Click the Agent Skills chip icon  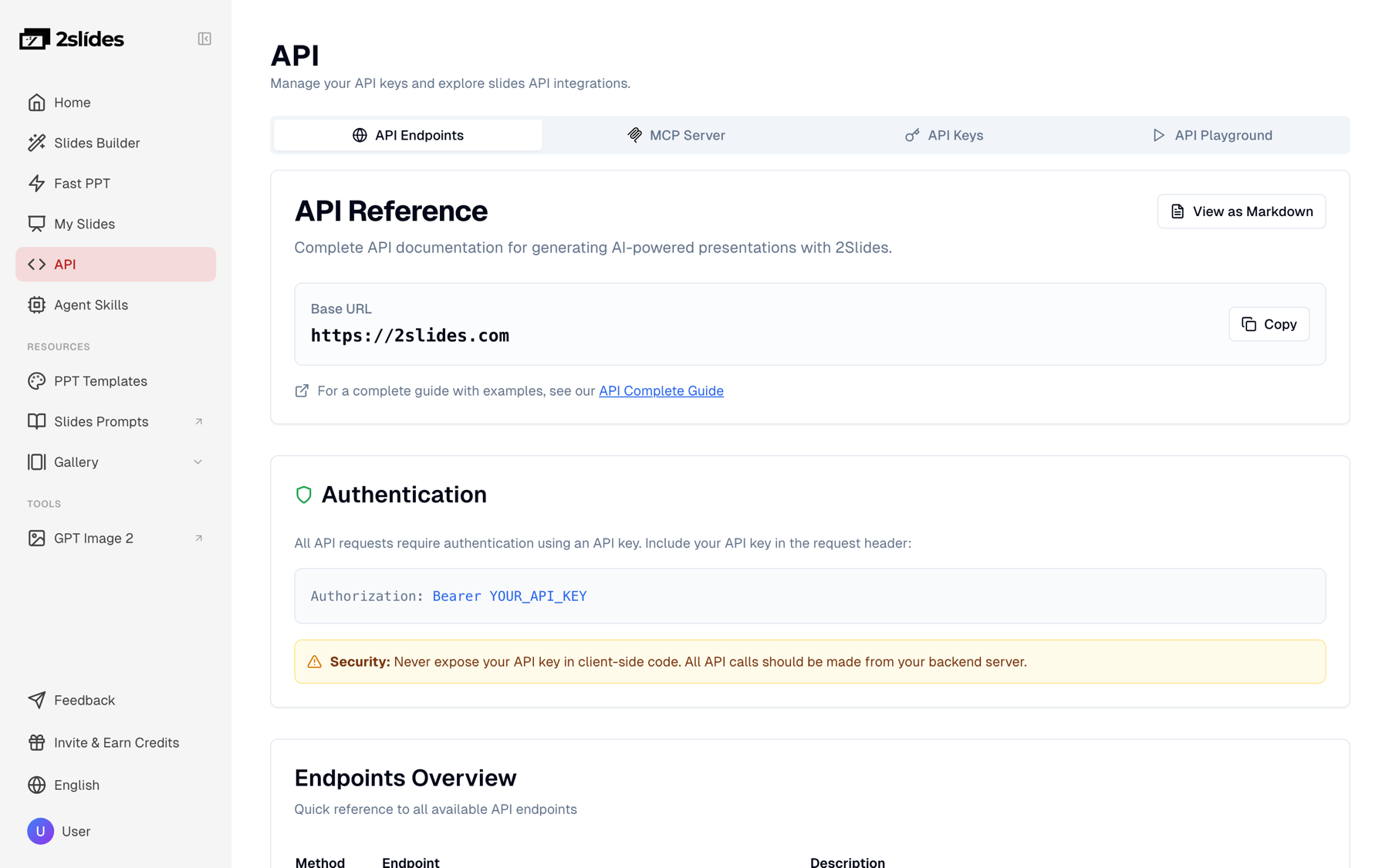tap(36, 305)
